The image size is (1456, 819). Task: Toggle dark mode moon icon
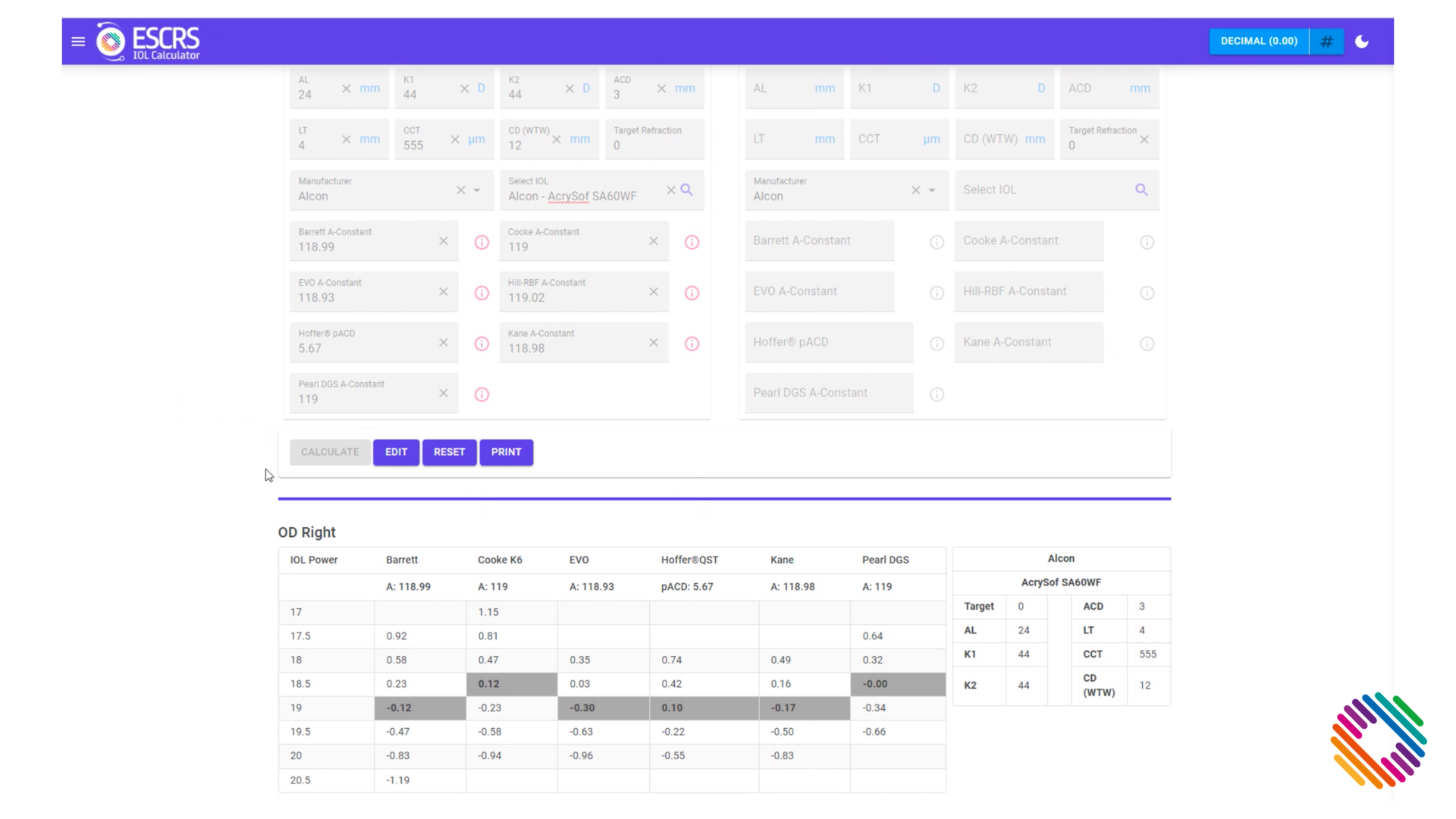click(x=1363, y=41)
